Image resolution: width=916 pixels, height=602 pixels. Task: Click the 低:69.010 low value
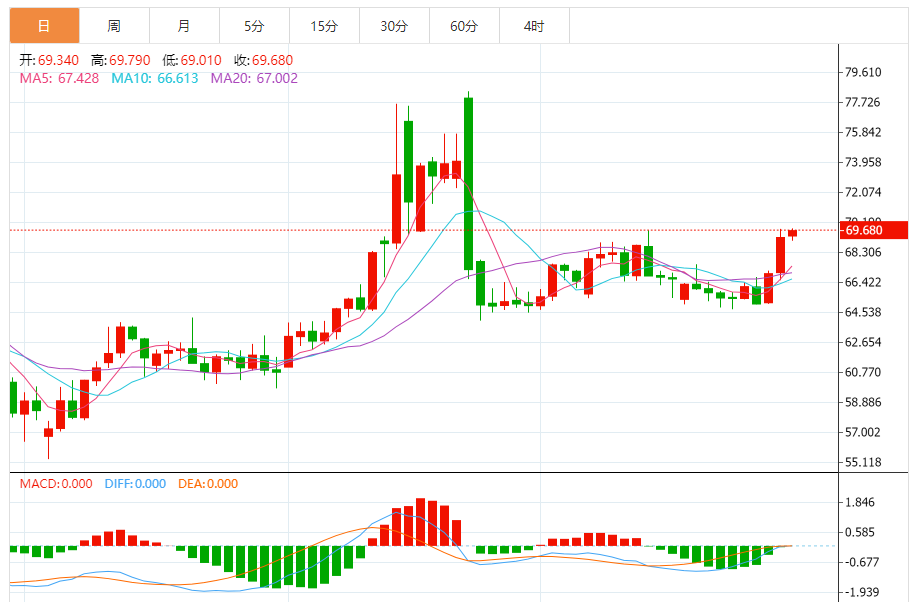tap(192, 60)
